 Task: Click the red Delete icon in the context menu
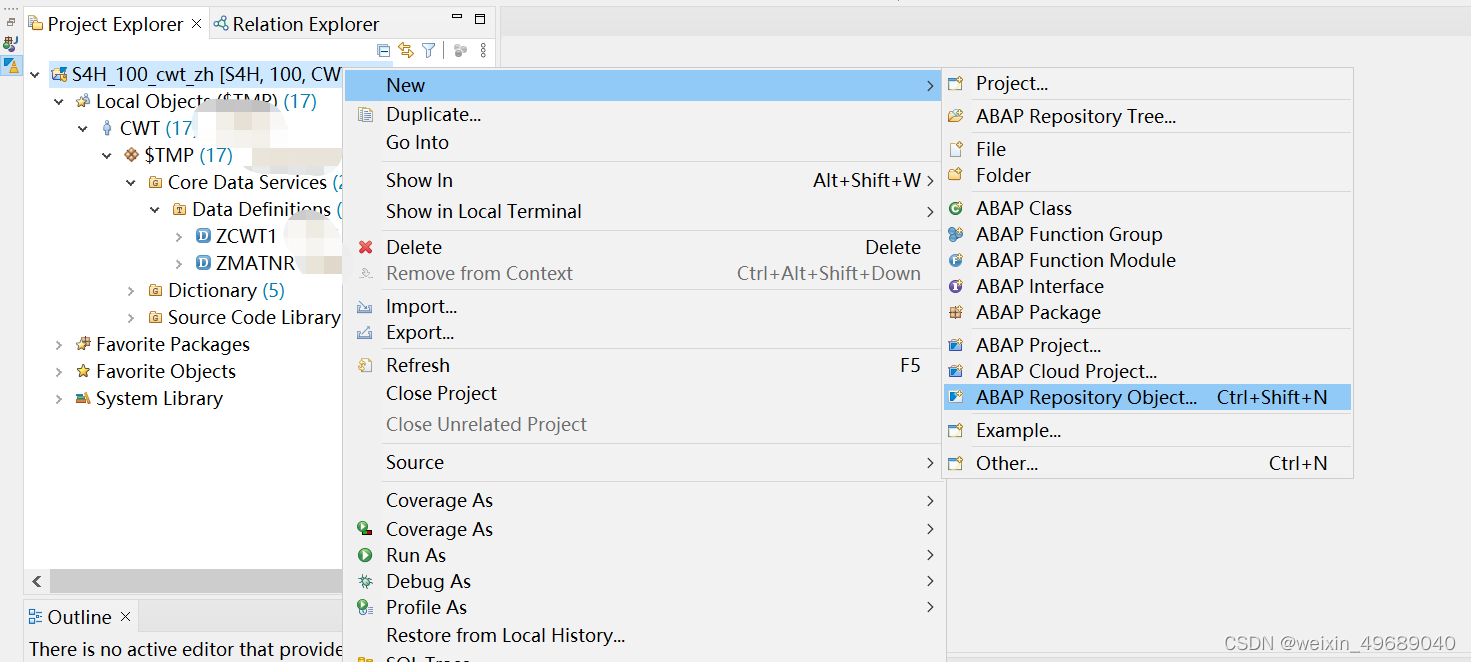[x=367, y=247]
